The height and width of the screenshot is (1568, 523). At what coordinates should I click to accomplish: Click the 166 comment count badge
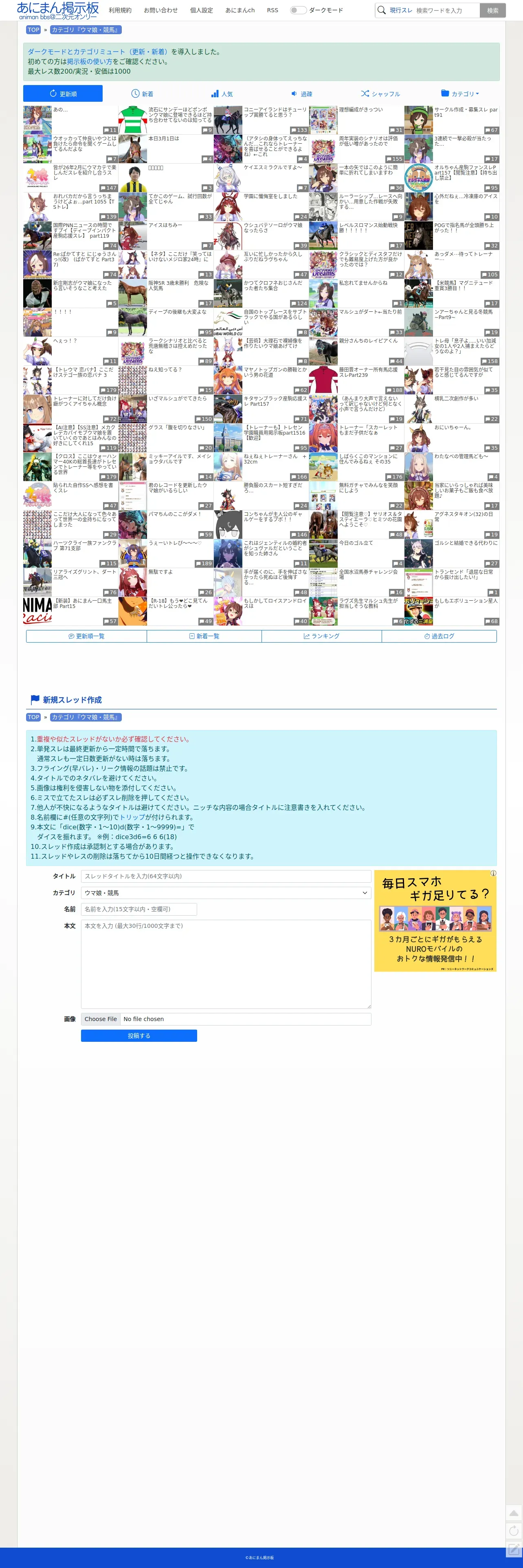pos(299,477)
